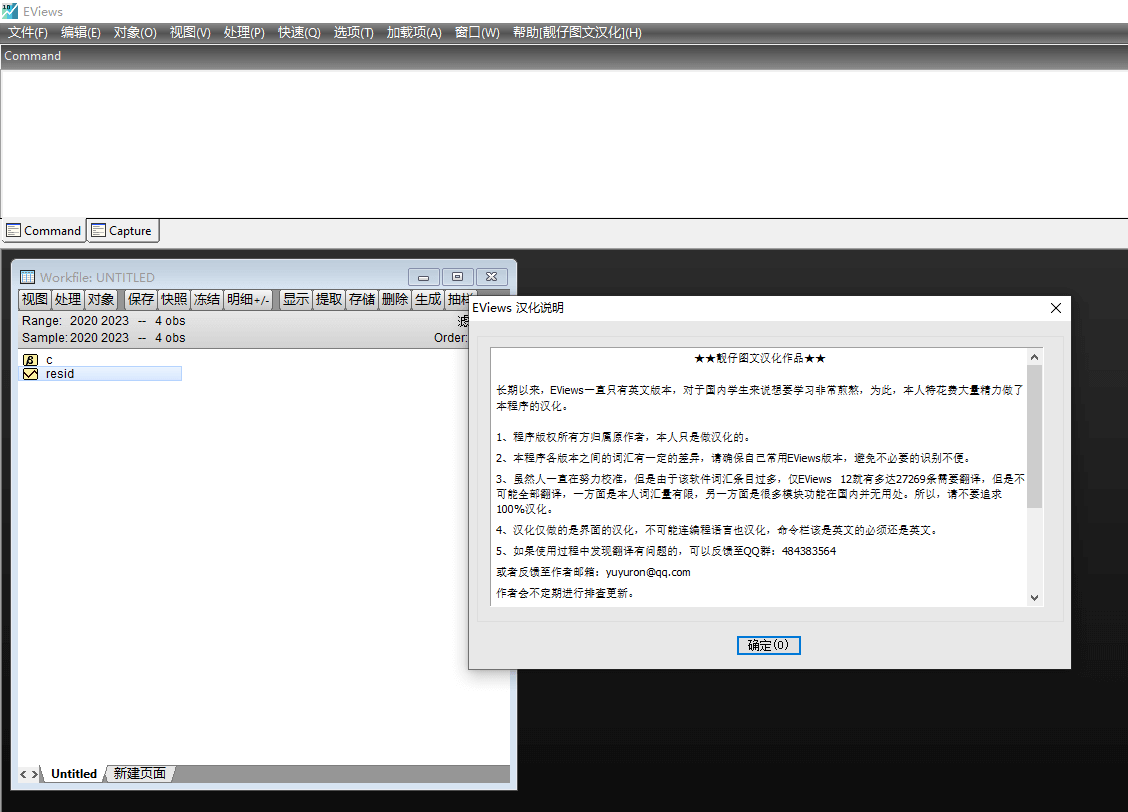
Task: Click the Command panel header label
Action: pos(32,56)
